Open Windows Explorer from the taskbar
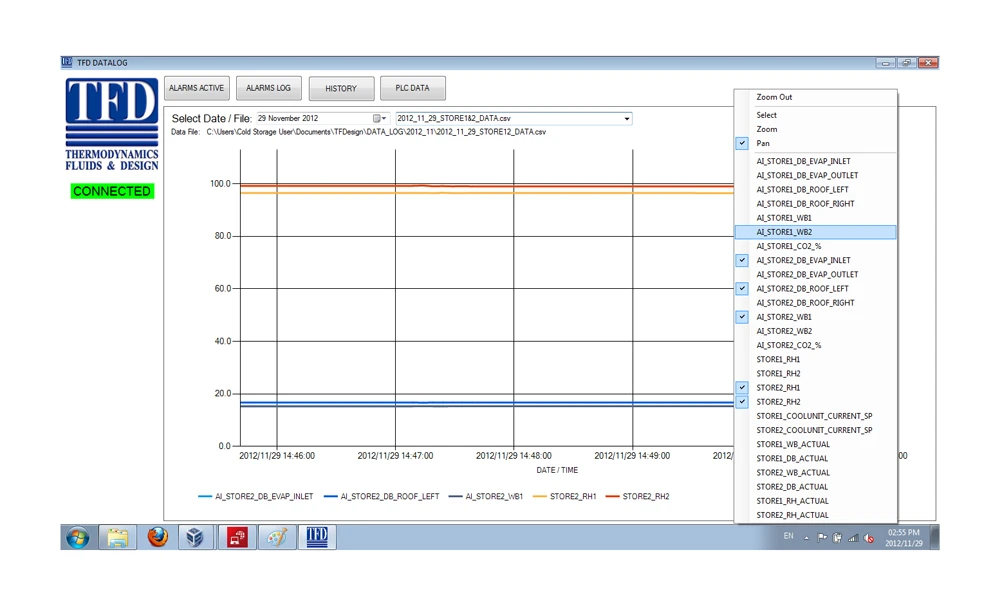 [x=117, y=537]
